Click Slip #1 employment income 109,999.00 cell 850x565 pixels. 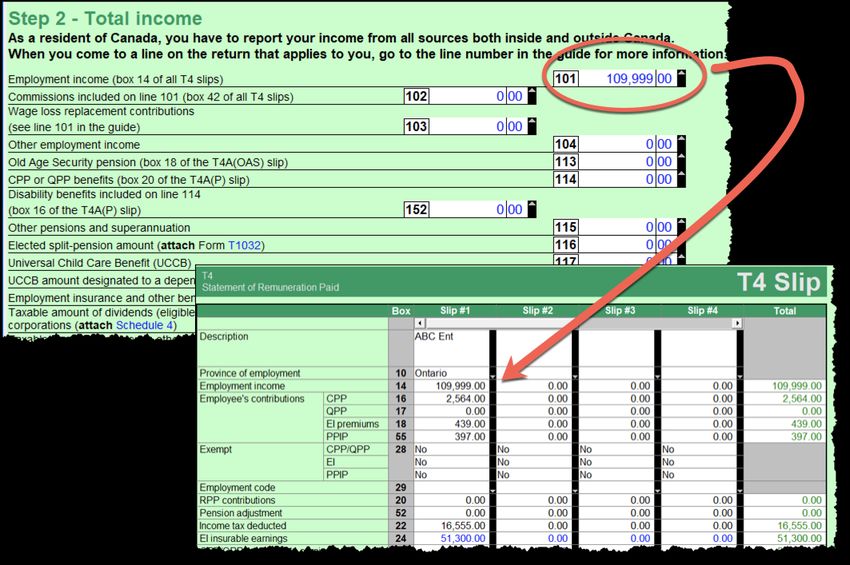451,386
